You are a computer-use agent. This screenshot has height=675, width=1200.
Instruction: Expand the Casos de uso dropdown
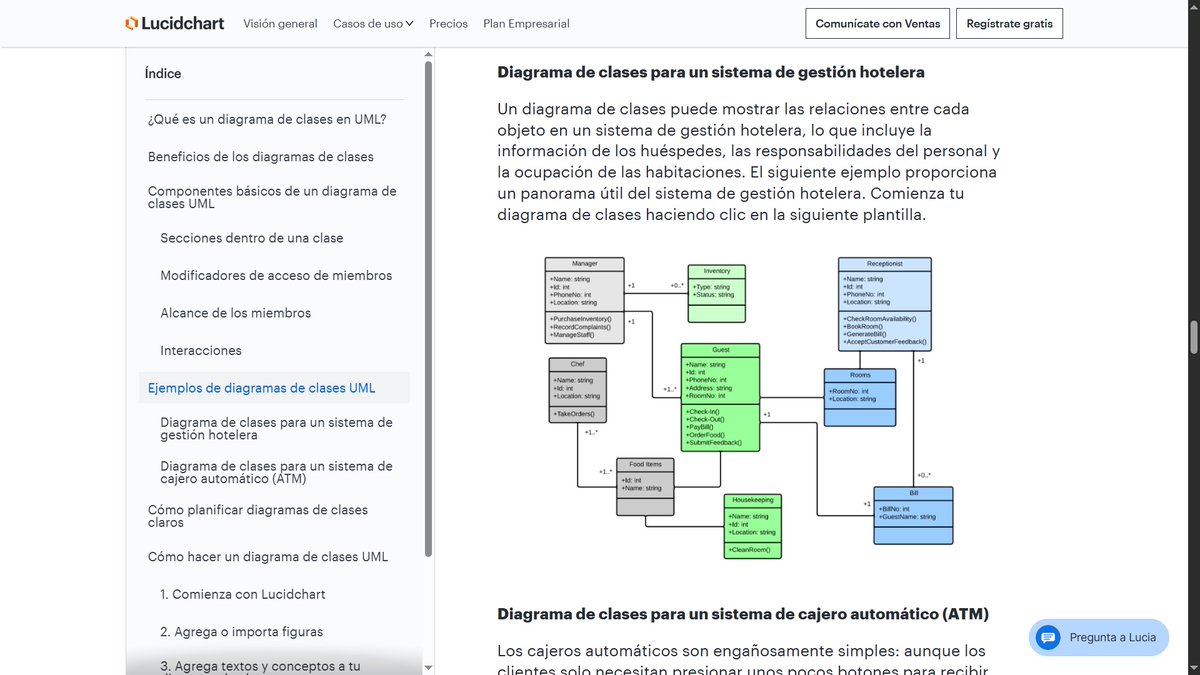pos(373,23)
